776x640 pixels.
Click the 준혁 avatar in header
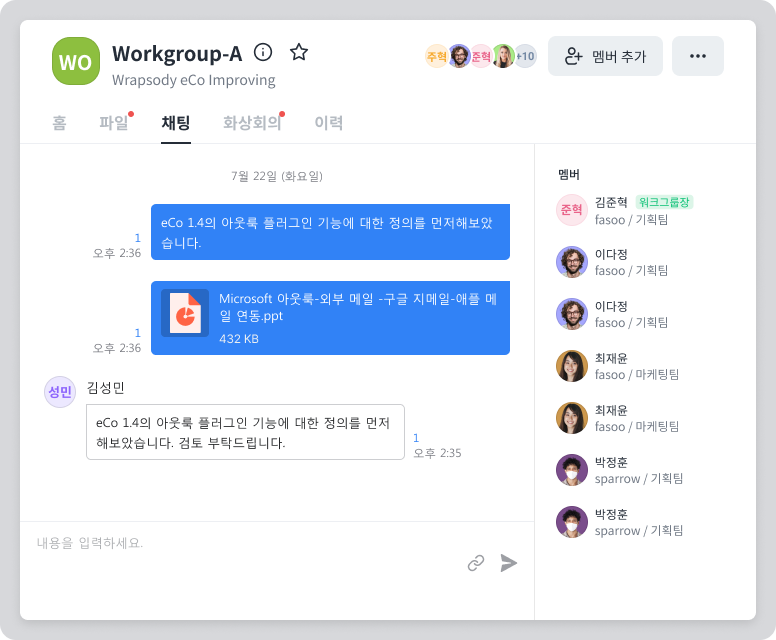pos(481,56)
